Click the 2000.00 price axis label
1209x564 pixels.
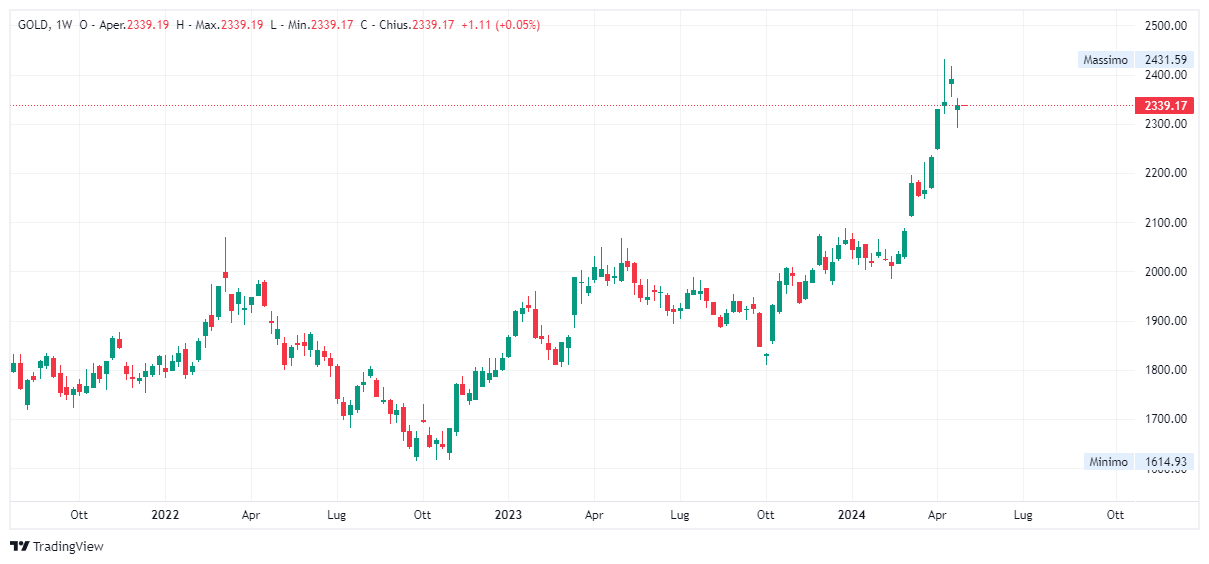[1165, 272]
